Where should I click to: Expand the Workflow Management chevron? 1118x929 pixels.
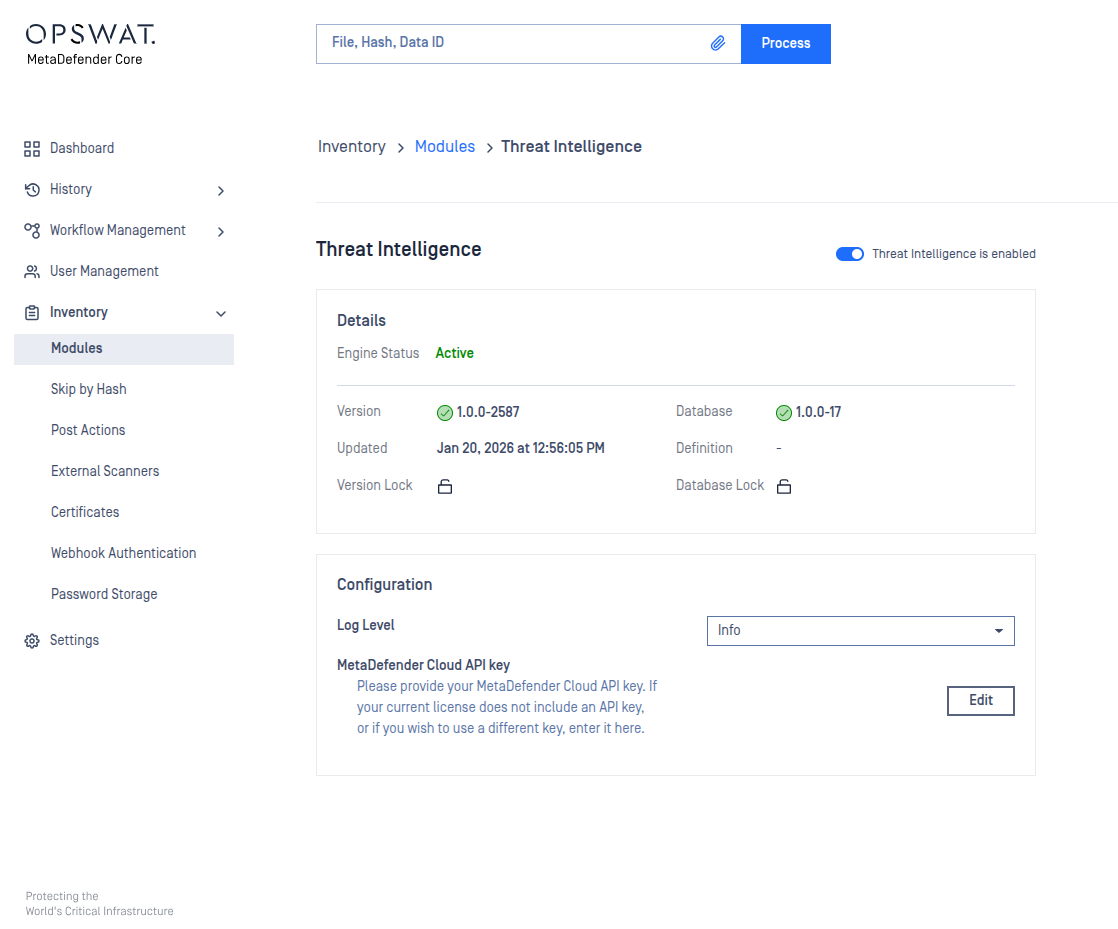[221, 231]
